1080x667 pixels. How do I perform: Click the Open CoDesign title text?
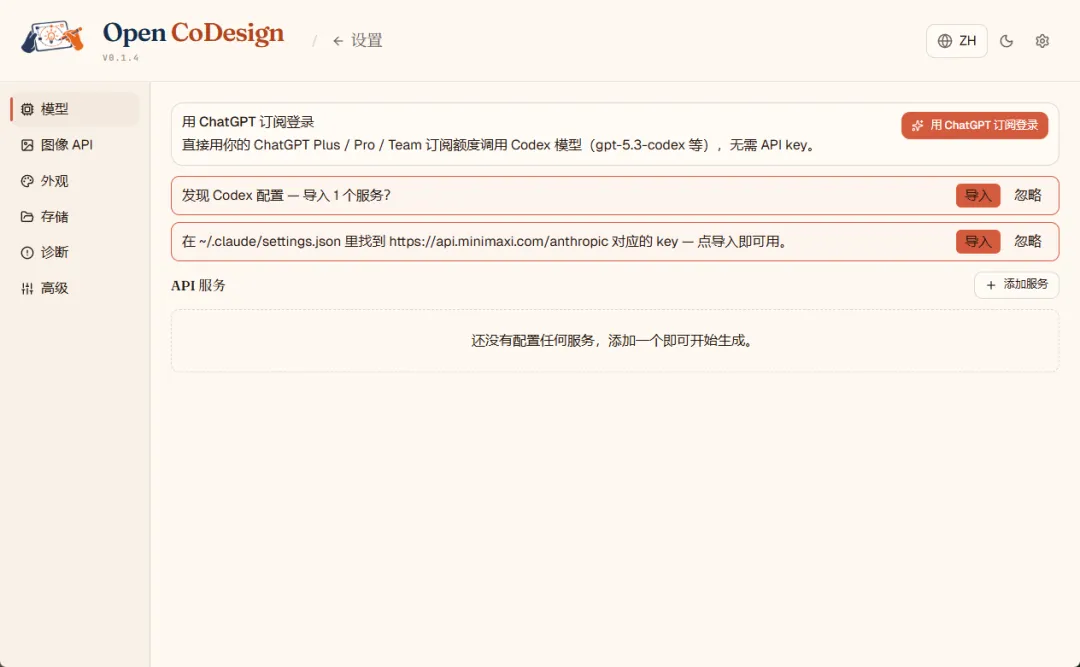pyautogui.click(x=194, y=34)
